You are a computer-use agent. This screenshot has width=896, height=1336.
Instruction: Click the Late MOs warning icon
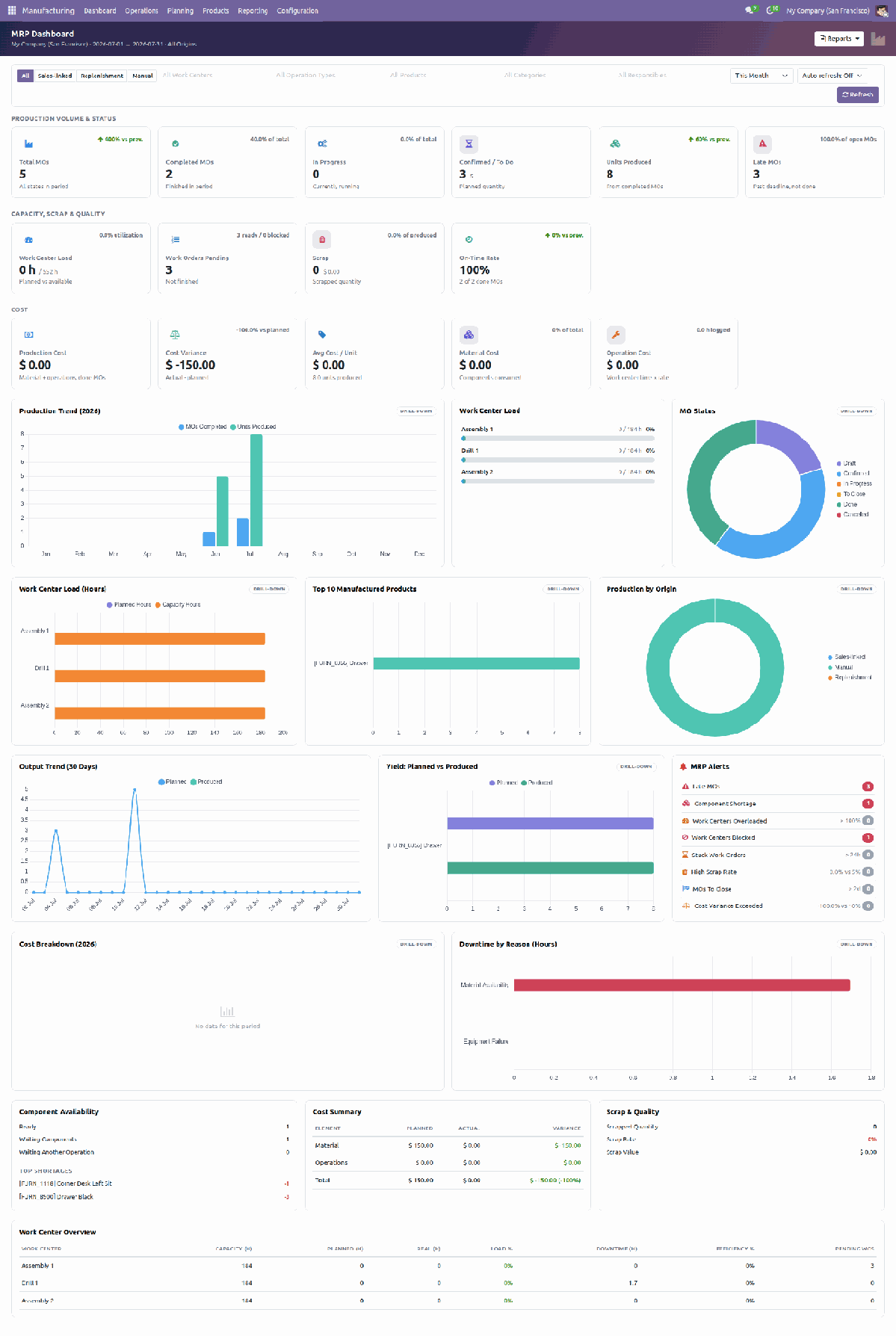click(x=762, y=143)
